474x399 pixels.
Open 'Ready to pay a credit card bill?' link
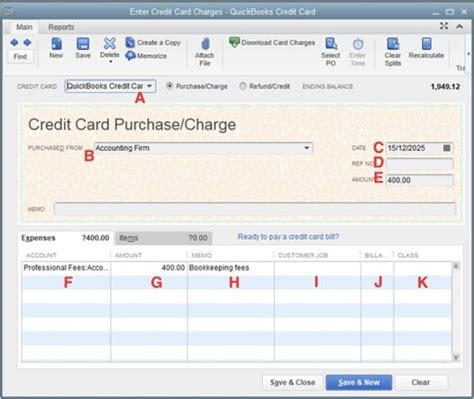[x=288, y=237]
